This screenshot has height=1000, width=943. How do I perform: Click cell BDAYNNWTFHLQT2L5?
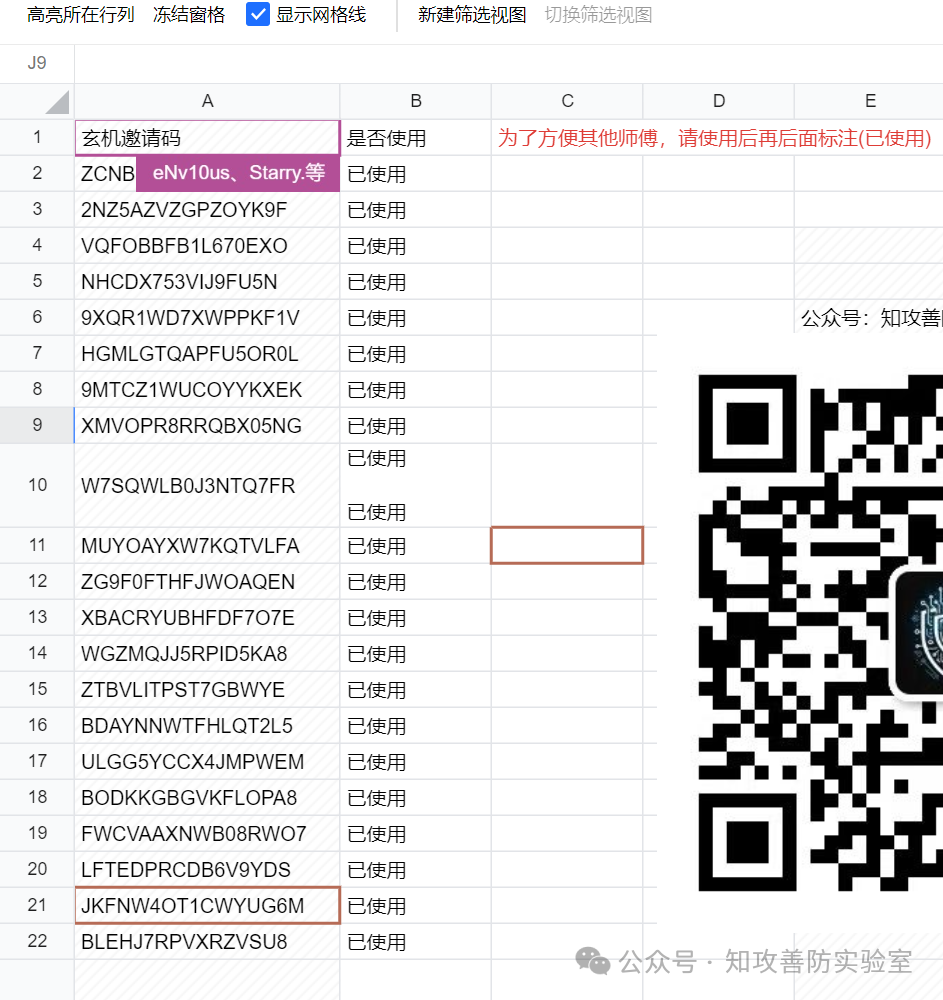(207, 725)
